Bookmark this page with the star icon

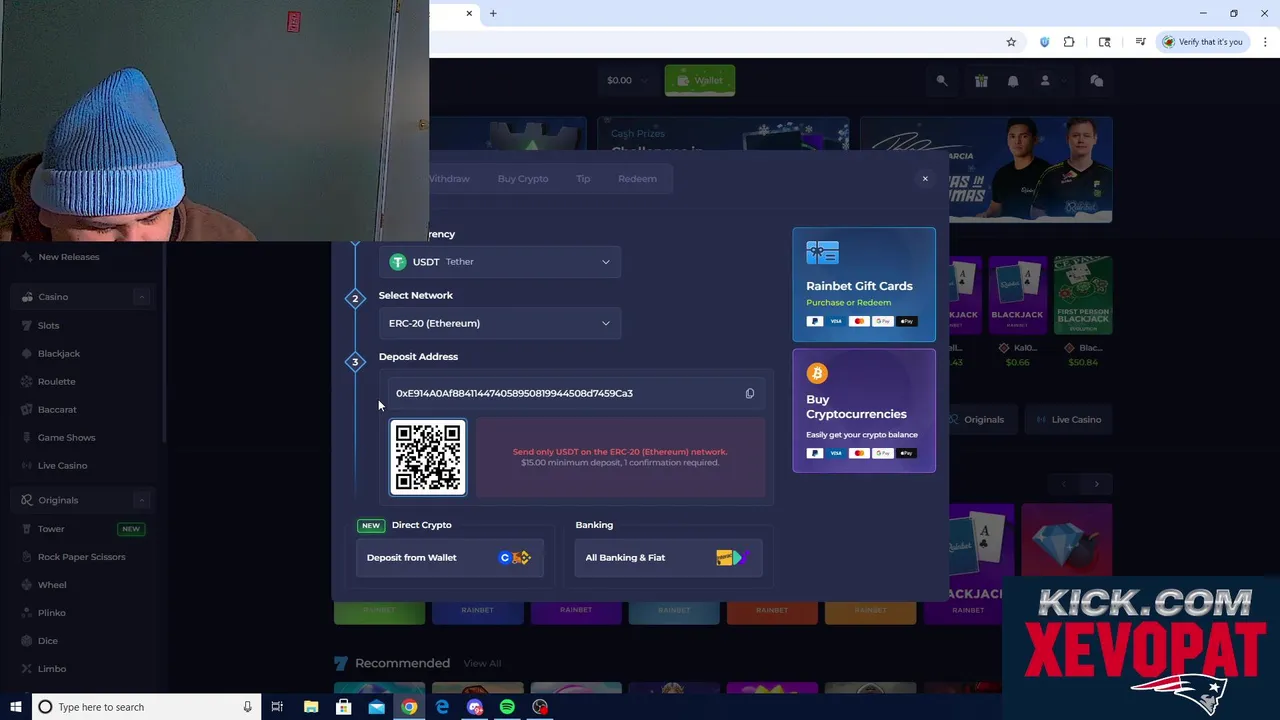pos(1011,42)
